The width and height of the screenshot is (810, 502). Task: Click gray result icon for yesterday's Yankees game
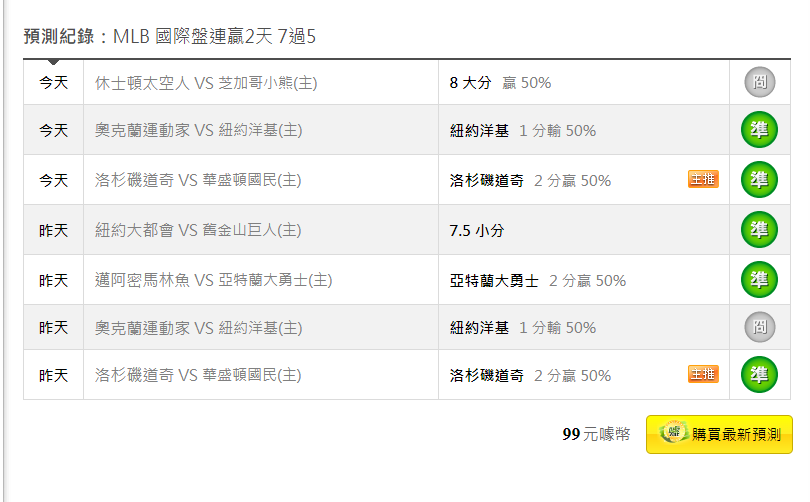[x=759, y=327]
